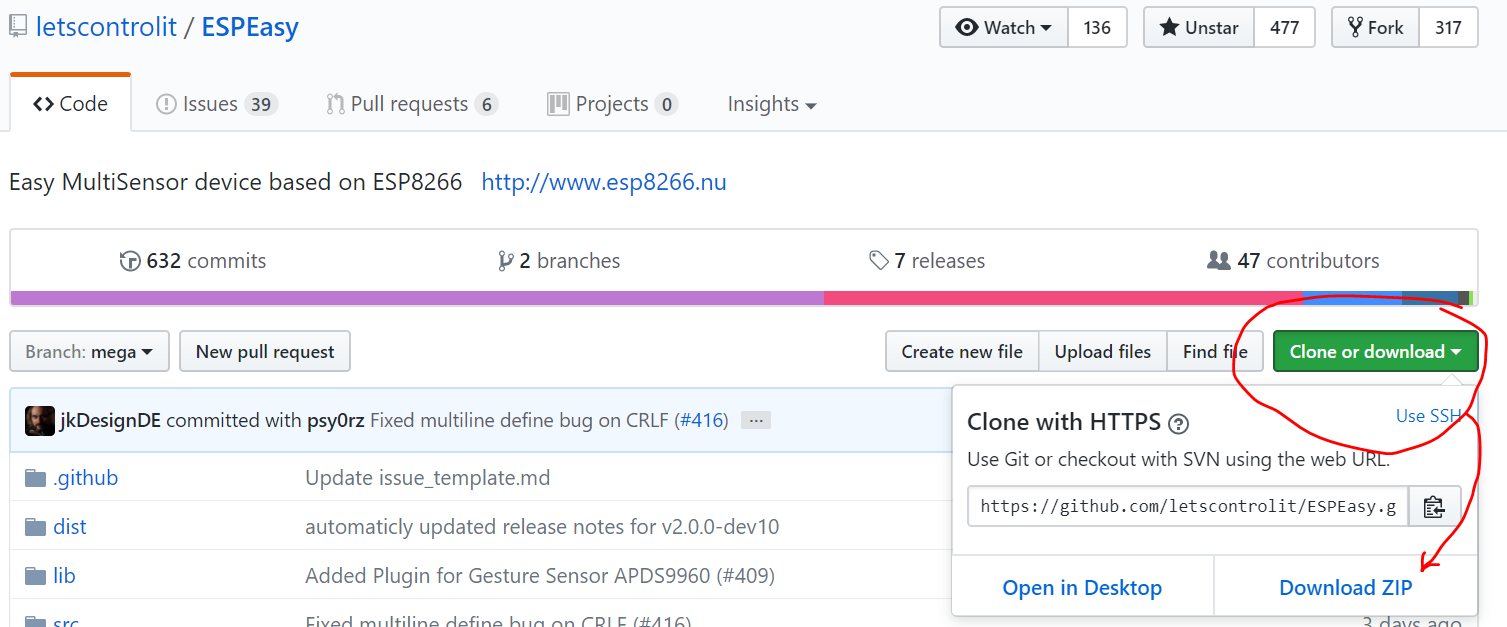This screenshot has height=627, width=1507.
Task: Click the Use SSH link
Action: point(1428,416)
